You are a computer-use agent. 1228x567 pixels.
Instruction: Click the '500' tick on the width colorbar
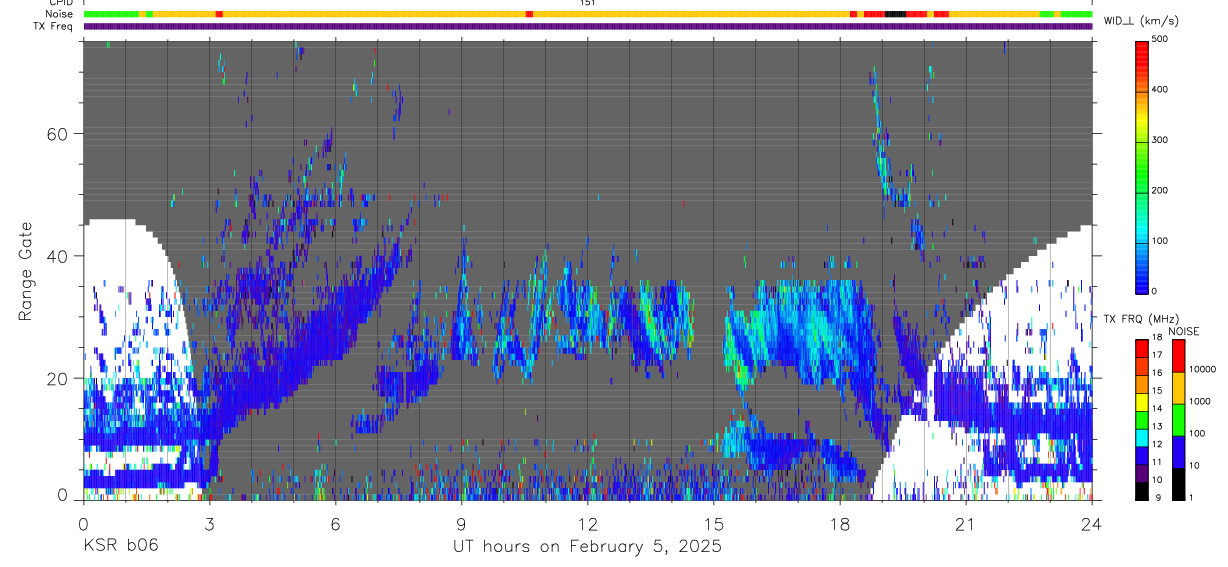1160,39
